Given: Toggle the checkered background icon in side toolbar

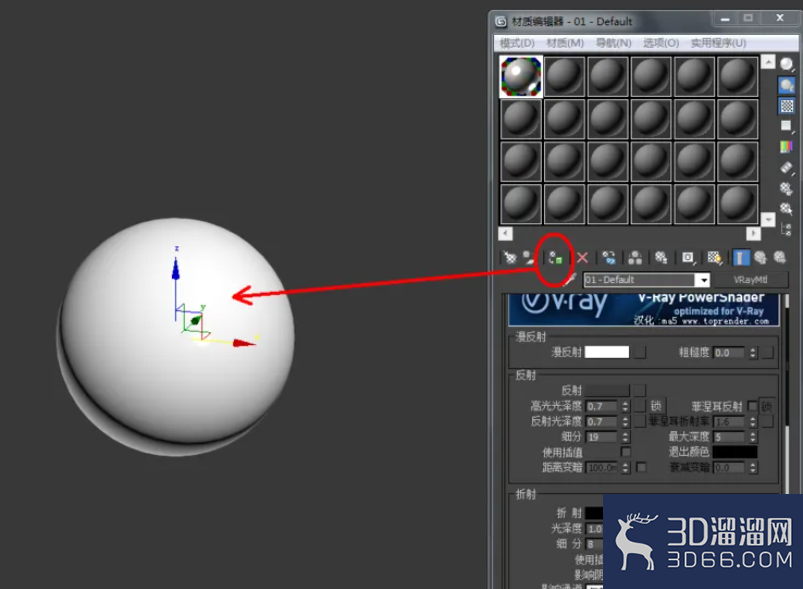Looking at the screenshot, I should coord(787,106).
